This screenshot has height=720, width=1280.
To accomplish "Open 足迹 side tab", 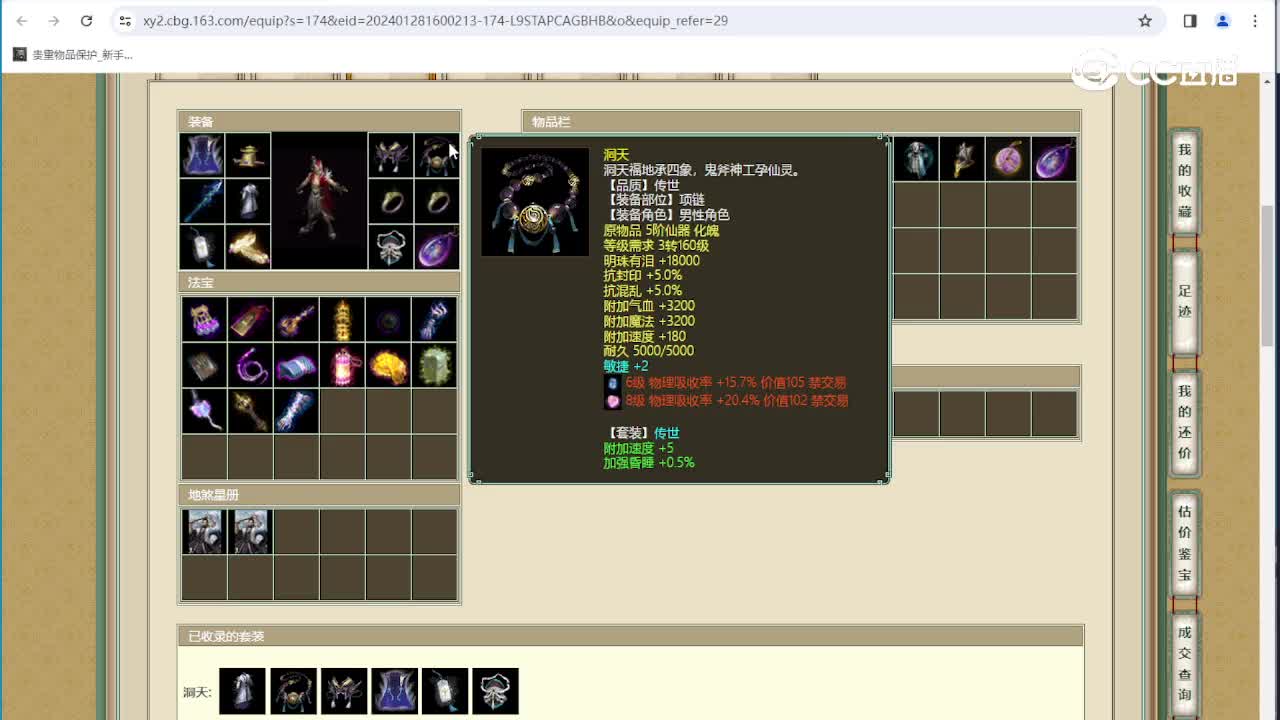I will [1185, 302].
